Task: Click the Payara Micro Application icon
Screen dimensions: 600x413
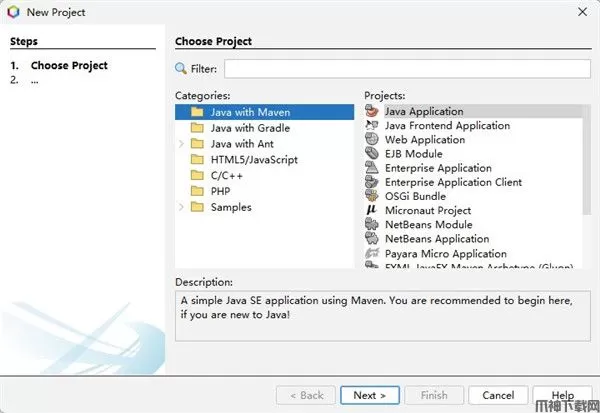Action: coord(372,254)
